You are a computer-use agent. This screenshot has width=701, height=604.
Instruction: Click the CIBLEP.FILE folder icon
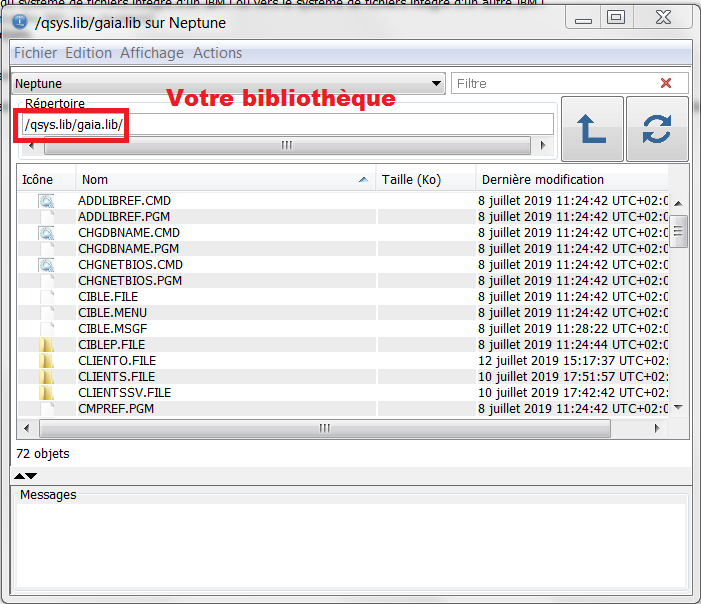(x=47, y=345)
